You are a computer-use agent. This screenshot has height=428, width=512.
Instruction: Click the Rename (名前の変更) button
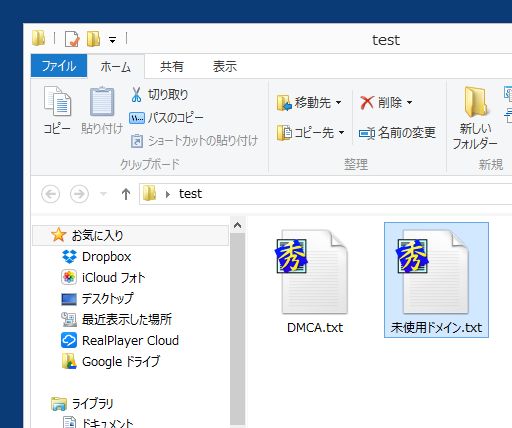coord(397,133)
